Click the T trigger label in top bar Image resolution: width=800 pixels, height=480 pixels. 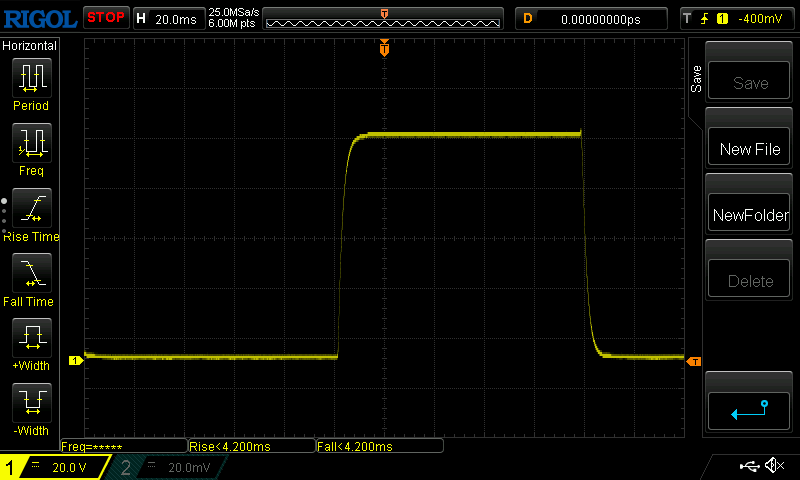(x=687, y=19)
